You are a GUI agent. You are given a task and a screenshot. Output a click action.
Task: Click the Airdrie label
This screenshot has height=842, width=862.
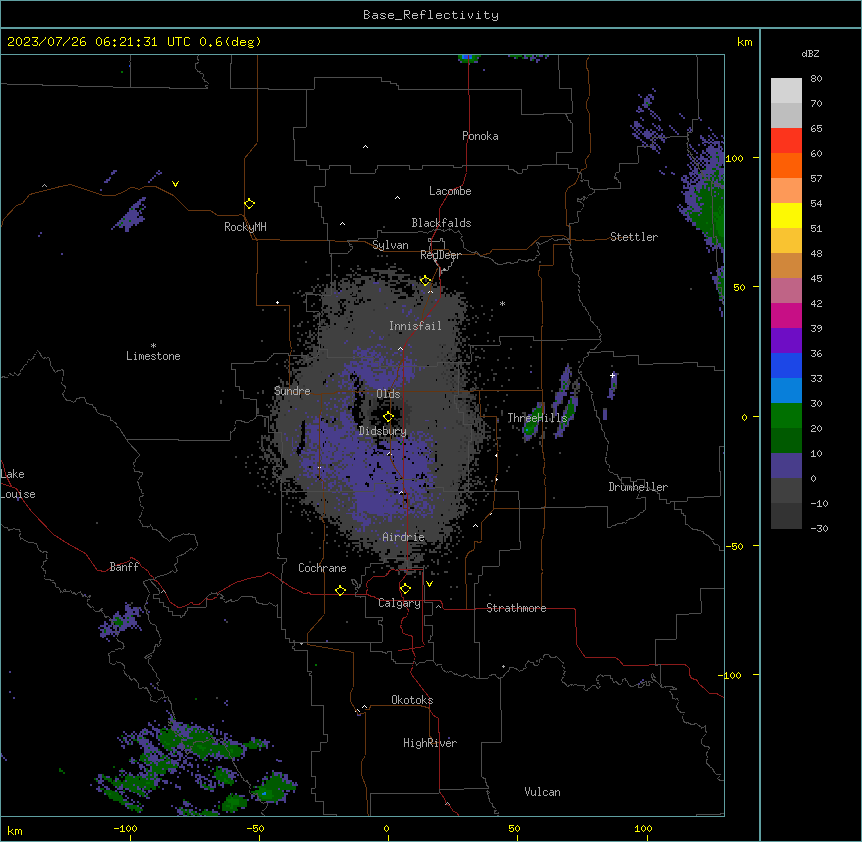[x=404, y=537]
